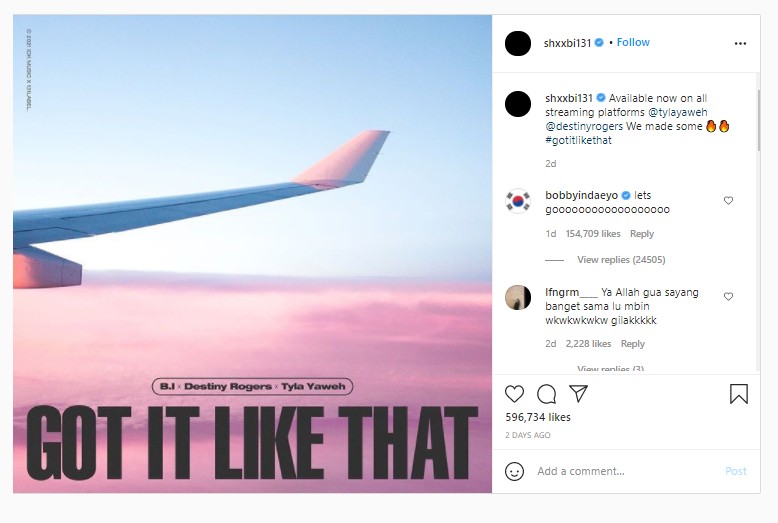This screenshot has height=523, width=778.
Task: Open the three-dot more options menu
Action: [x=740, y=44]
